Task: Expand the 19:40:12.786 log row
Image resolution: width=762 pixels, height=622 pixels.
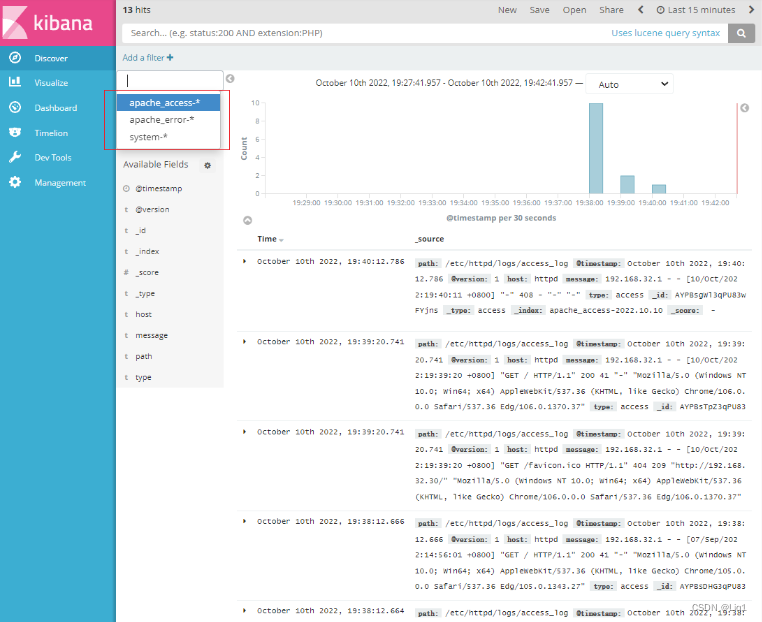Action: pyautogui.click(x=244, y=261)
